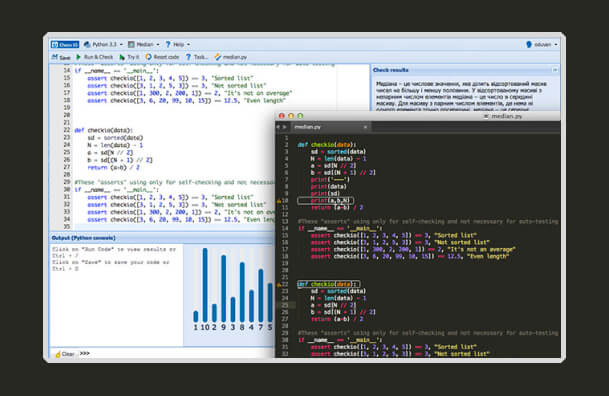Click the warning marker on line 22
Viewport: 609px width, 396px height.
tap(278, 285)
